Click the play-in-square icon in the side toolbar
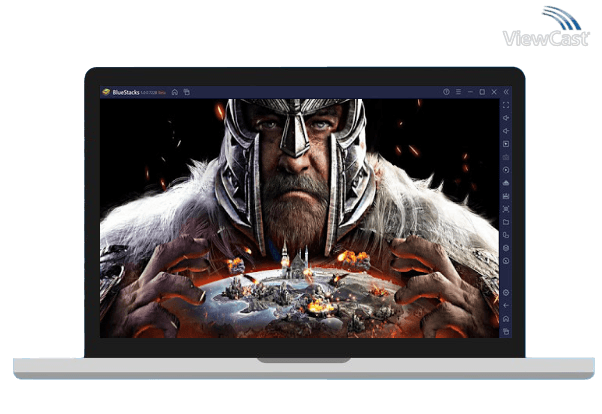 click(x=506, y=144)
